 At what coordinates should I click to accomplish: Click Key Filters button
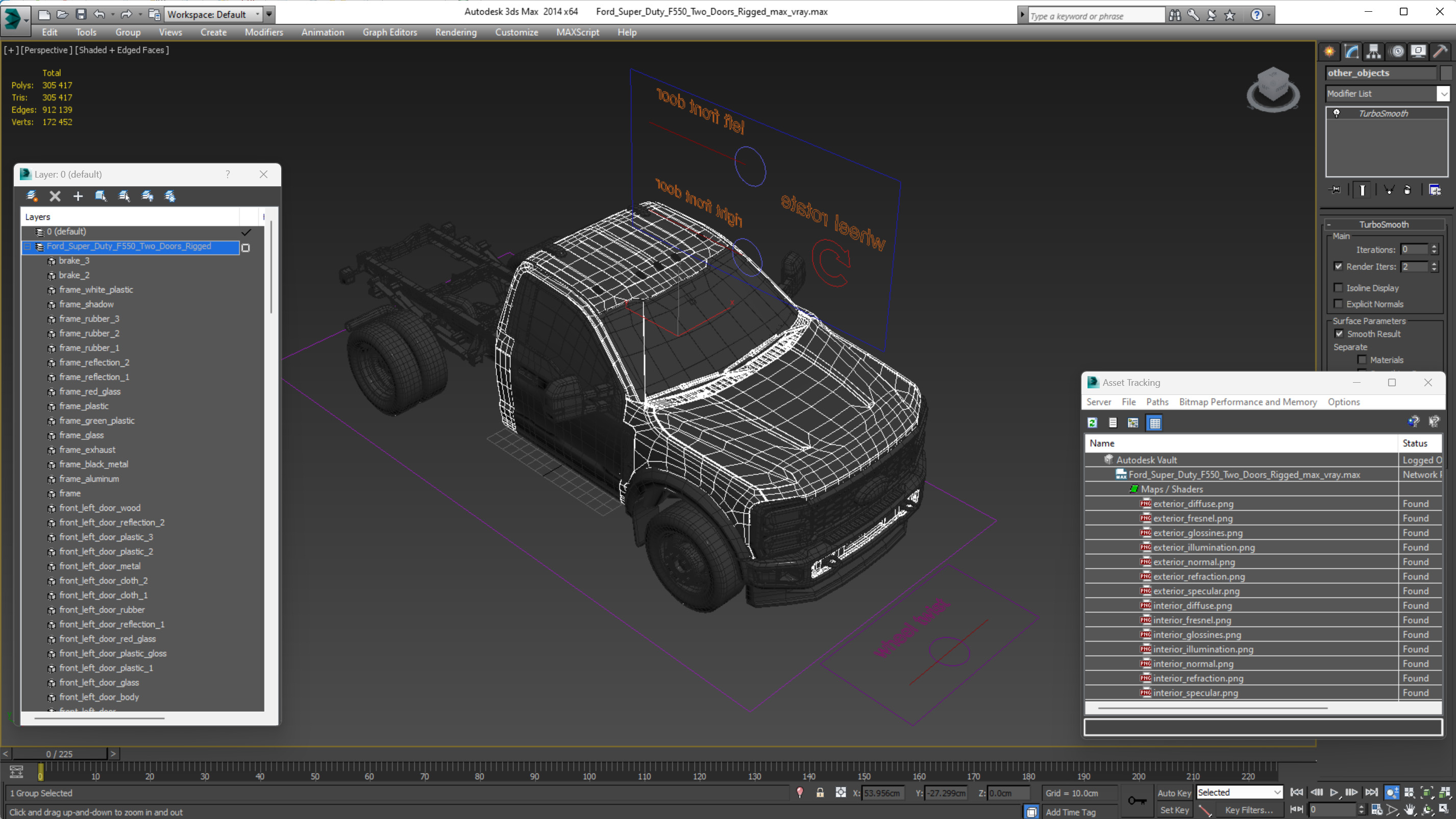[x=1249, y=810]
